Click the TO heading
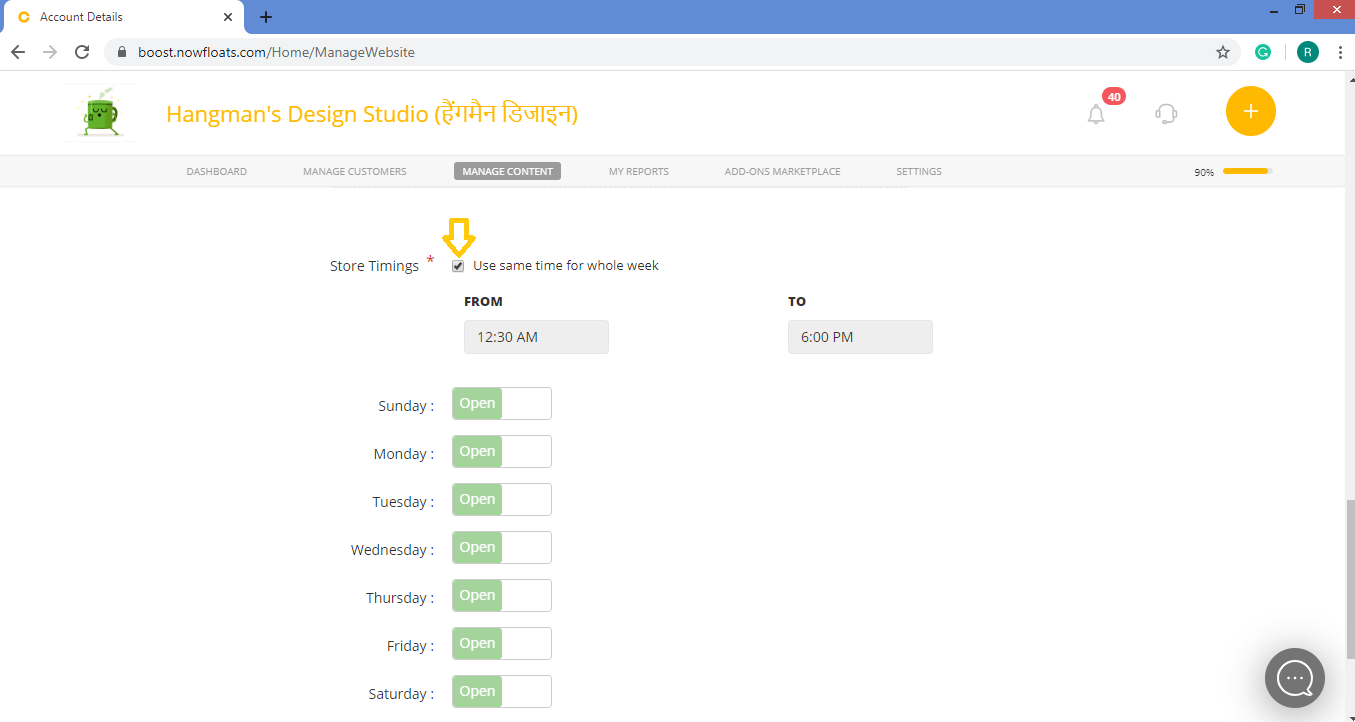Screen dimensions: 1355x722 [797, 301]
